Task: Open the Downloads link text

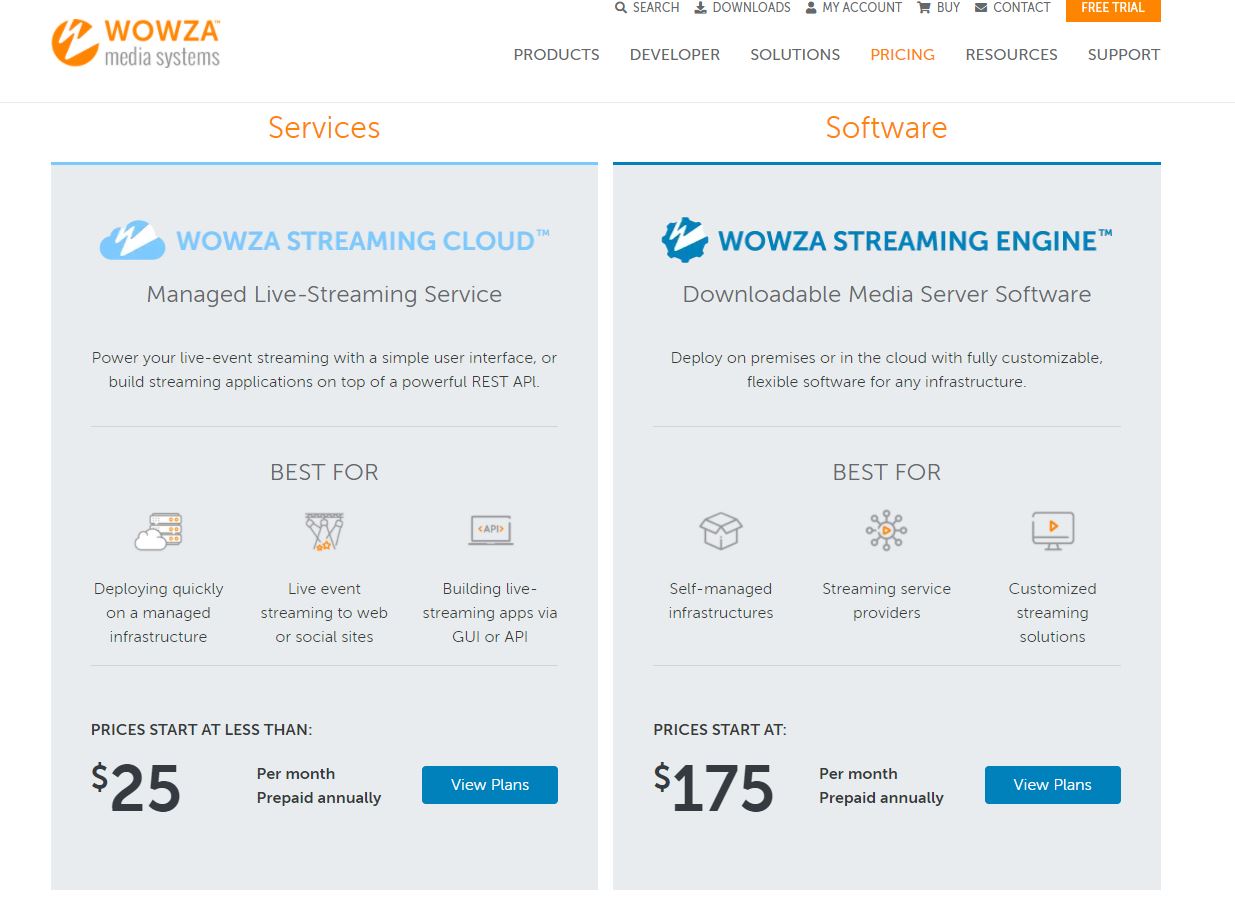Action: point(751,8)
